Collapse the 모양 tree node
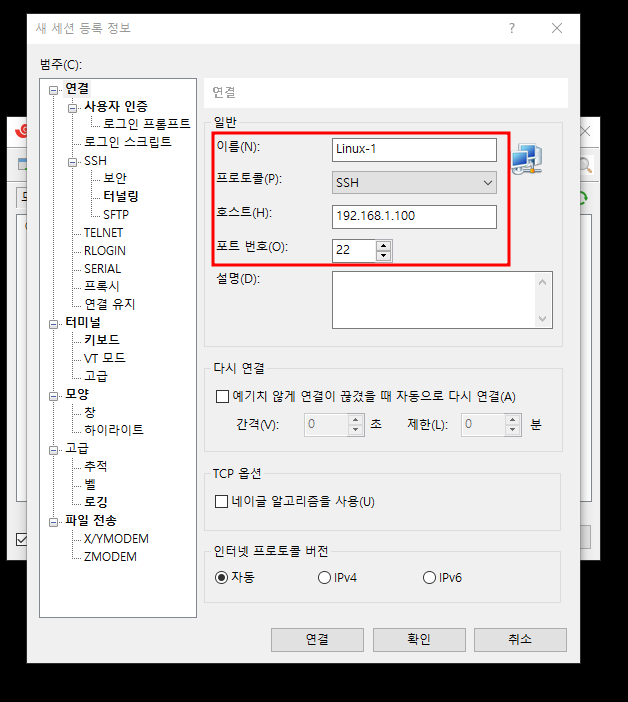This screenshot has height=702, width=628. tap(54, 396)
